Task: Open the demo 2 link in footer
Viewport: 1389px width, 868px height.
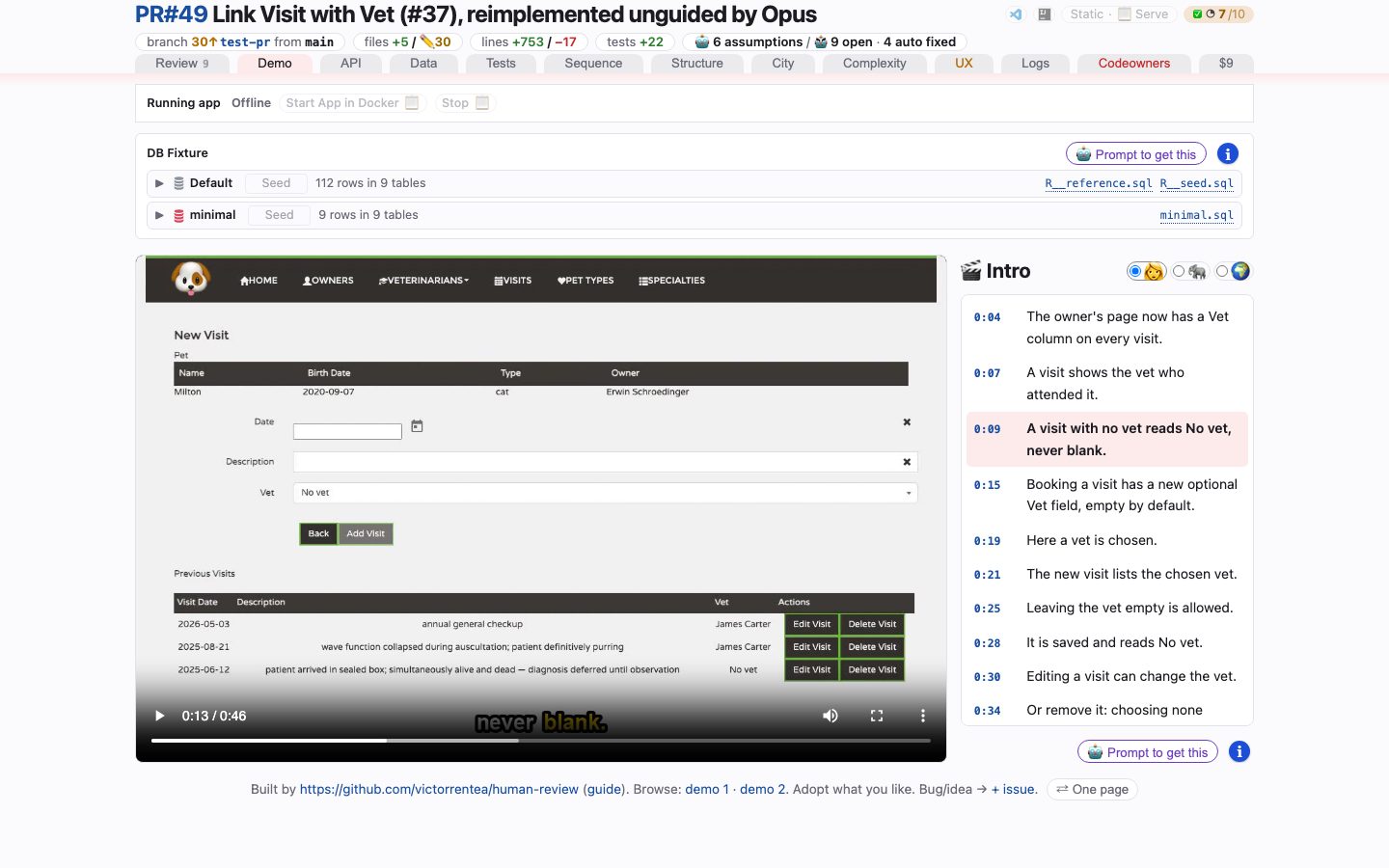Action: coord(763,789)
